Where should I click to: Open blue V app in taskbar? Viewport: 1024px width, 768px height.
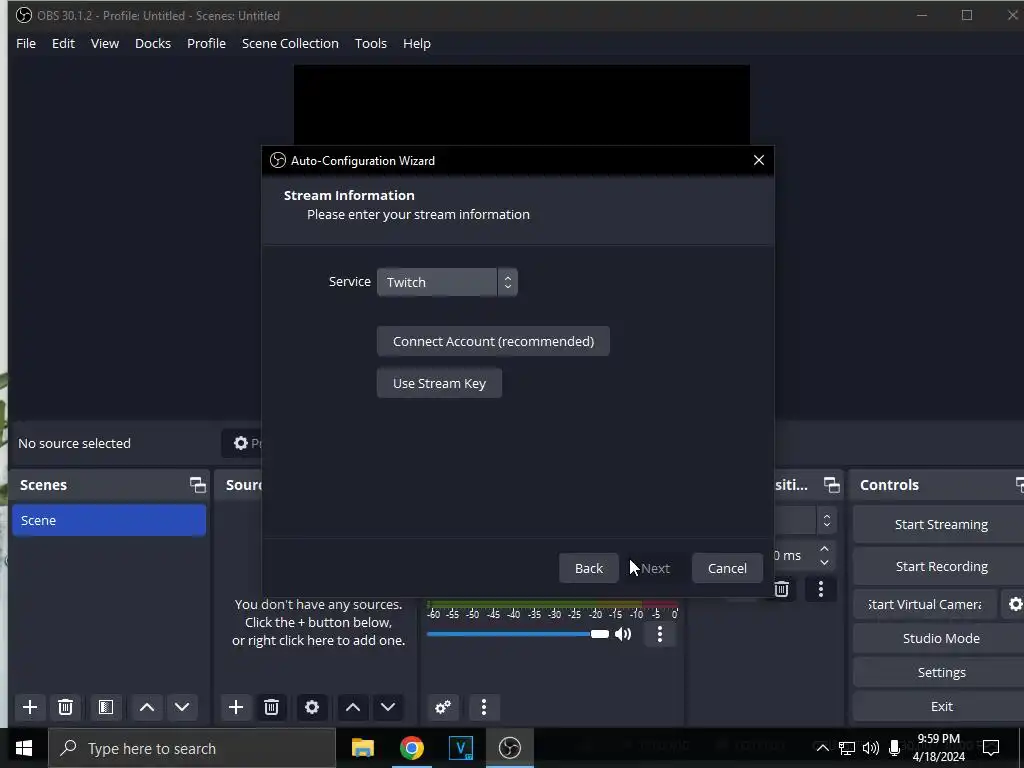460,748
